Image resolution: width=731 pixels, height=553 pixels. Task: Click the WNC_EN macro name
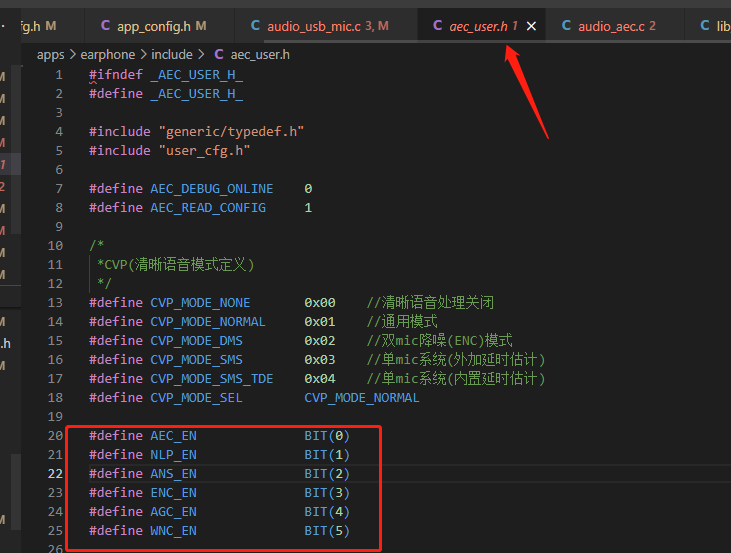tap(173, 531)
